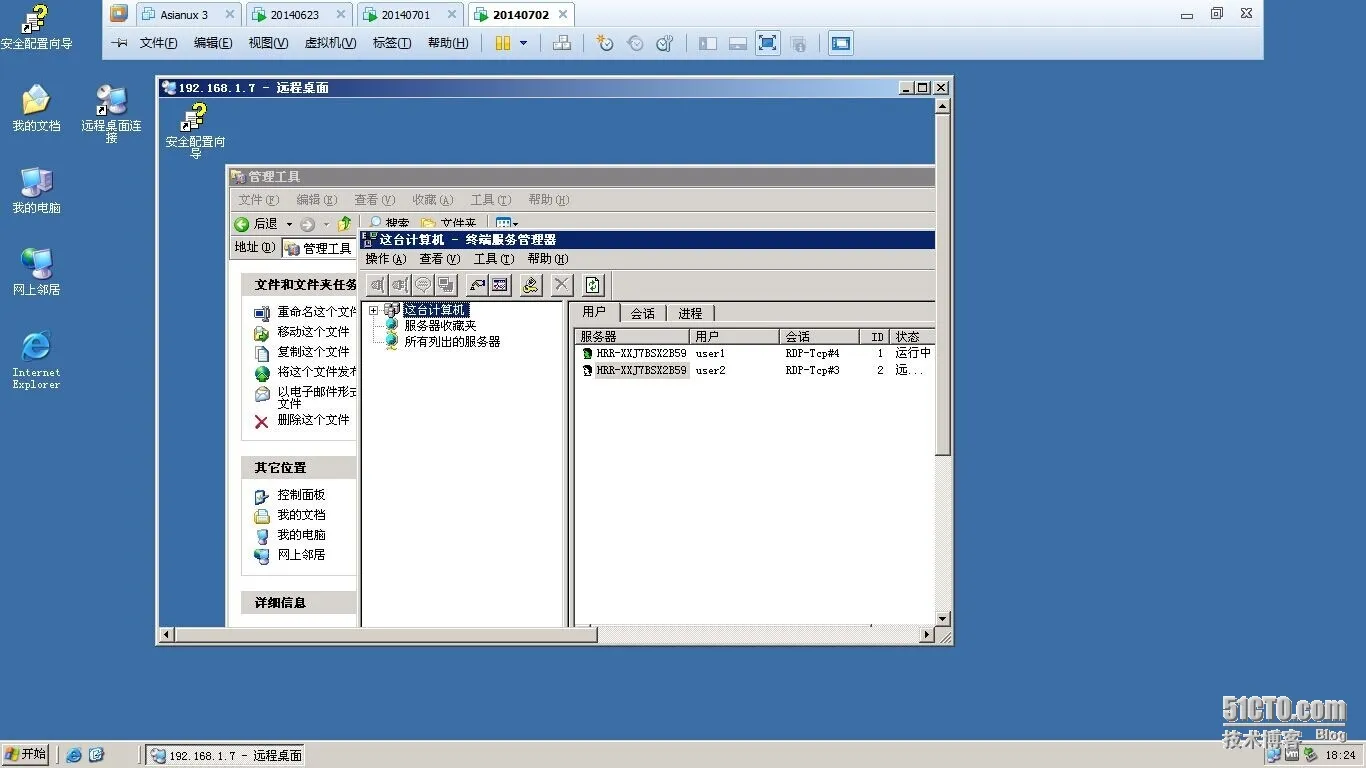
Task: Expand the 这台计算机 tree node
Action: 373,310
